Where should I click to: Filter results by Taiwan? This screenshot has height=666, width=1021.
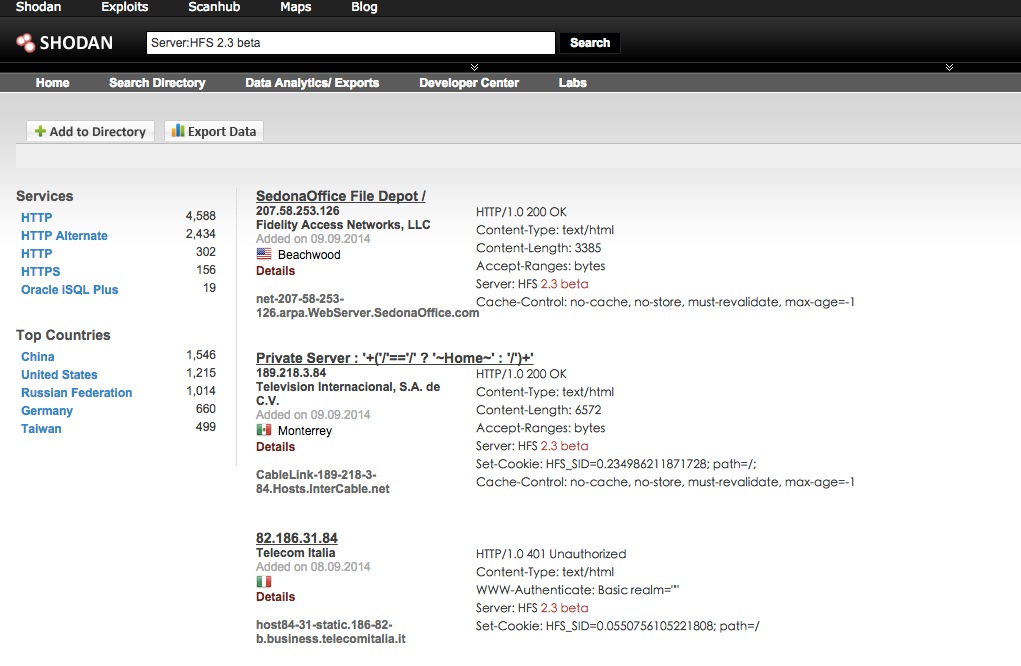point(41,428)
